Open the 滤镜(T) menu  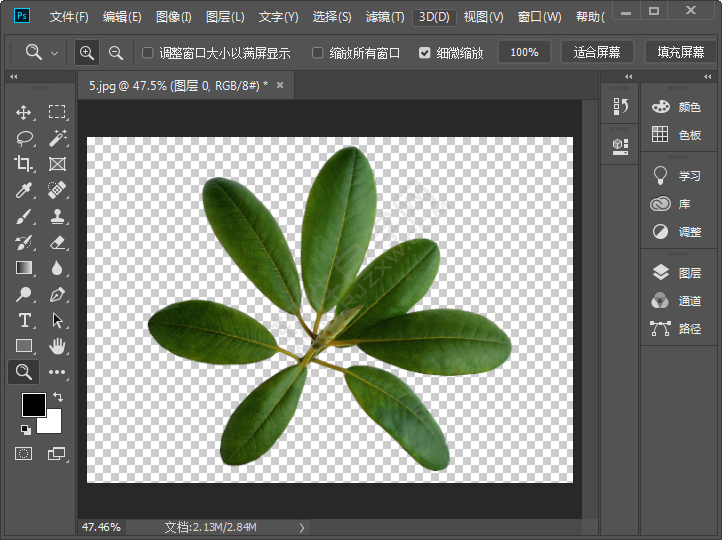click(385, 17)
